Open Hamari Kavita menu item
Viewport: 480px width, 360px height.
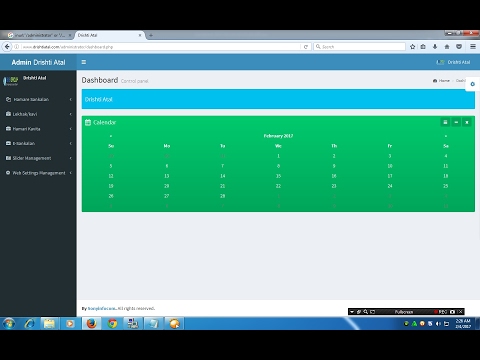click(38, 129)
